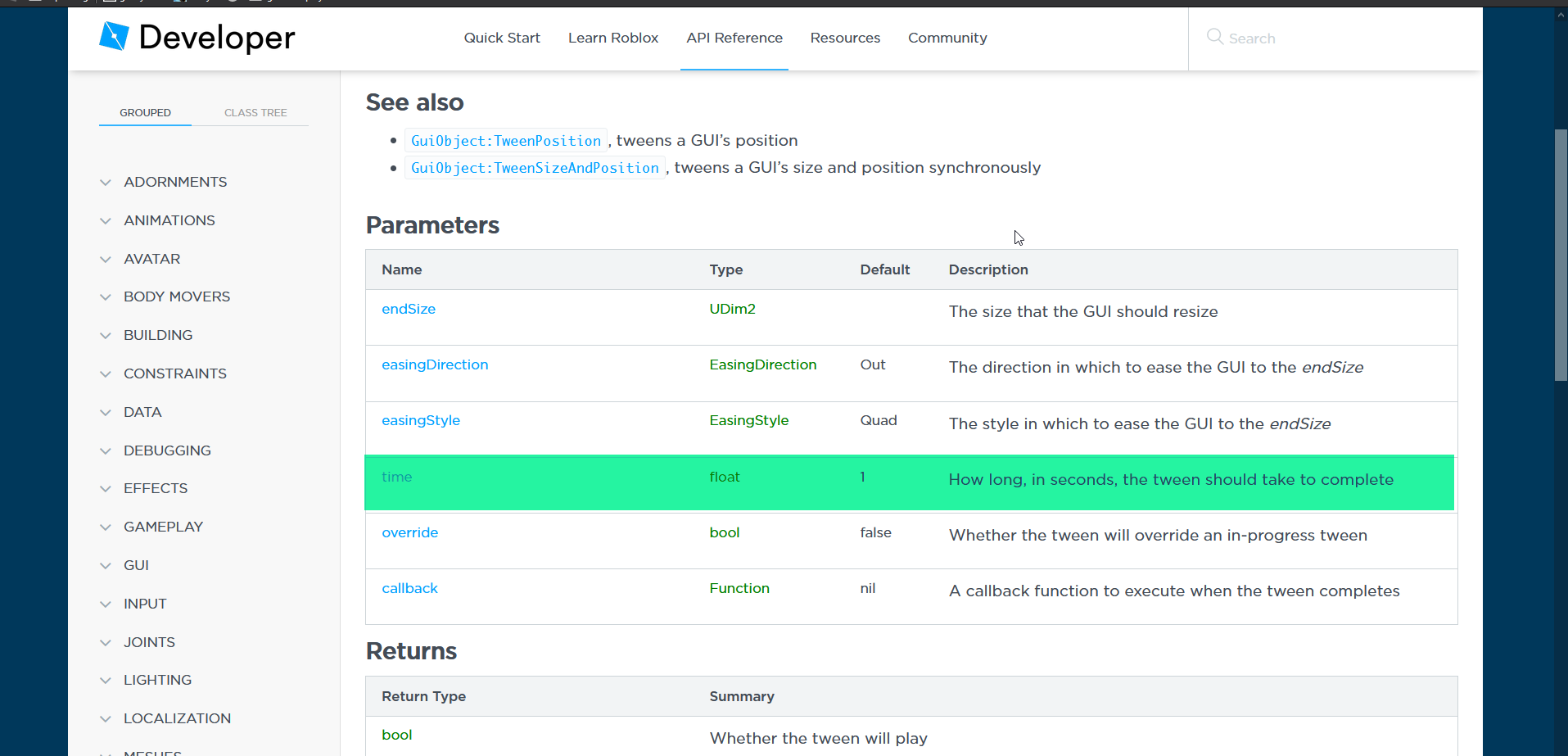Expand the BODY MOVERS category
This screenshot has height=756, width=1568.
[176, 297]
